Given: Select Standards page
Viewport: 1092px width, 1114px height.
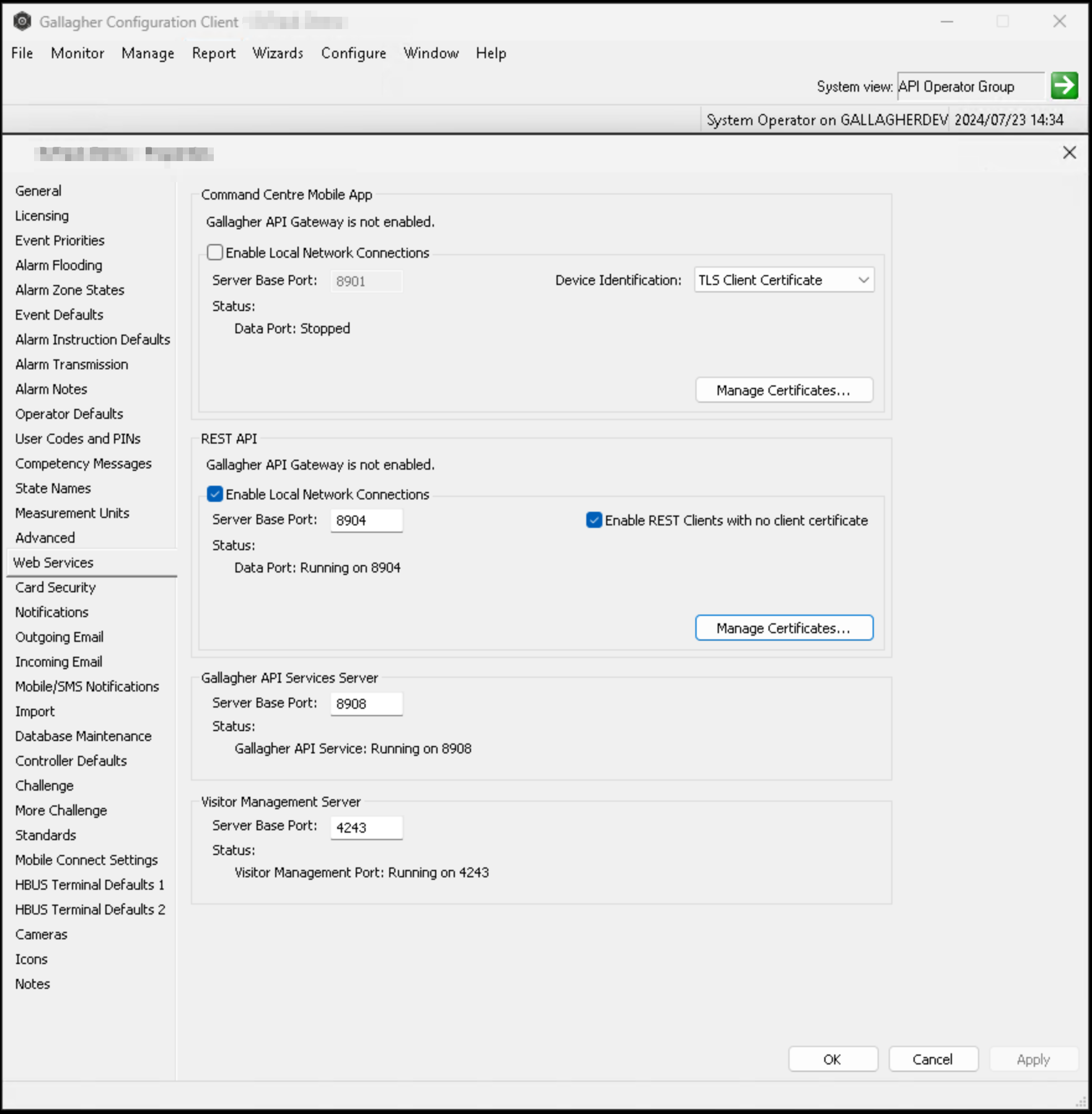Looking at the screenshot, I should point(46,835).
